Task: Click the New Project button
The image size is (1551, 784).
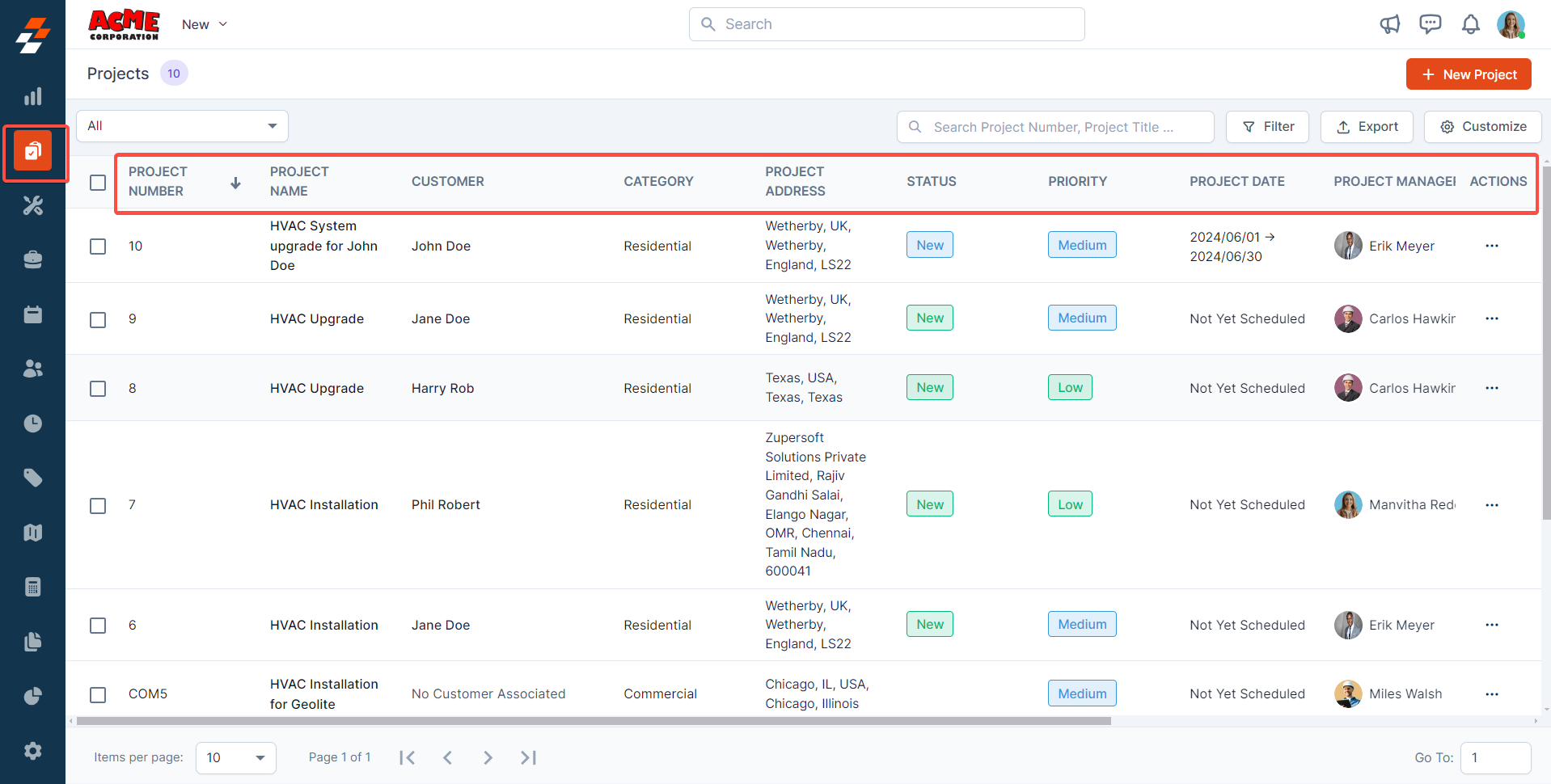Action: coord(1468,74)
